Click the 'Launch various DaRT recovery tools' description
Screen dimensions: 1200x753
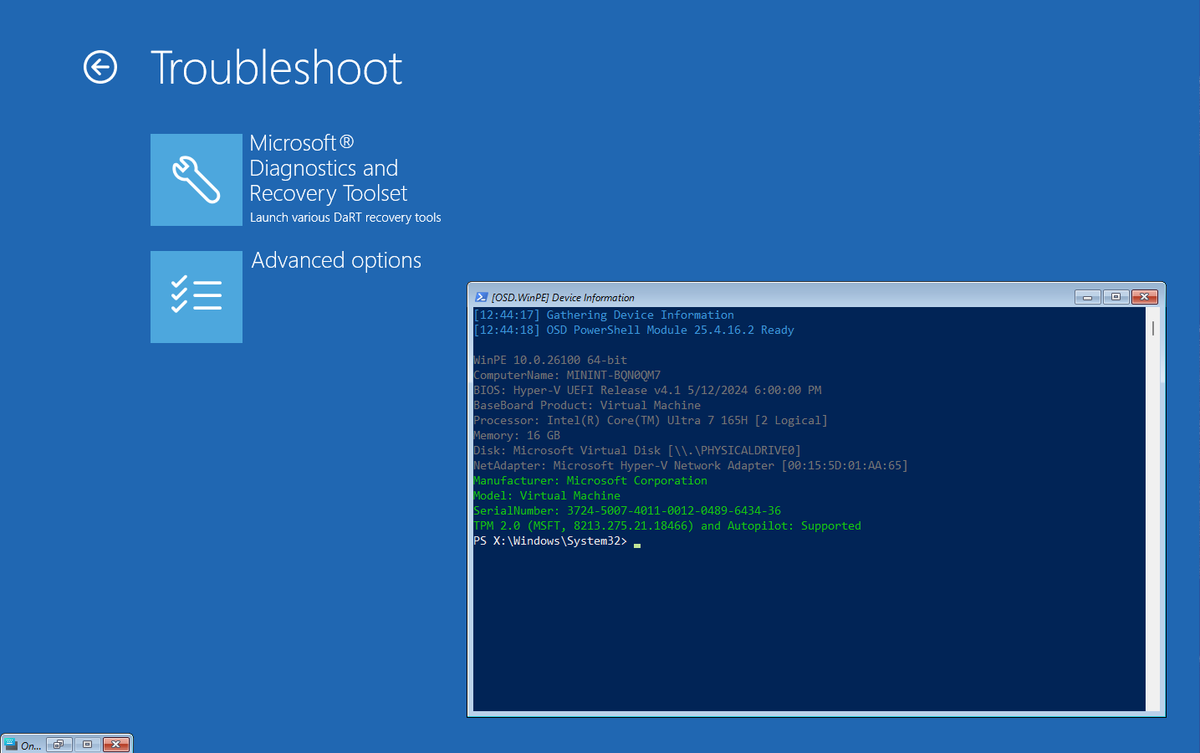tap(345, 217)
